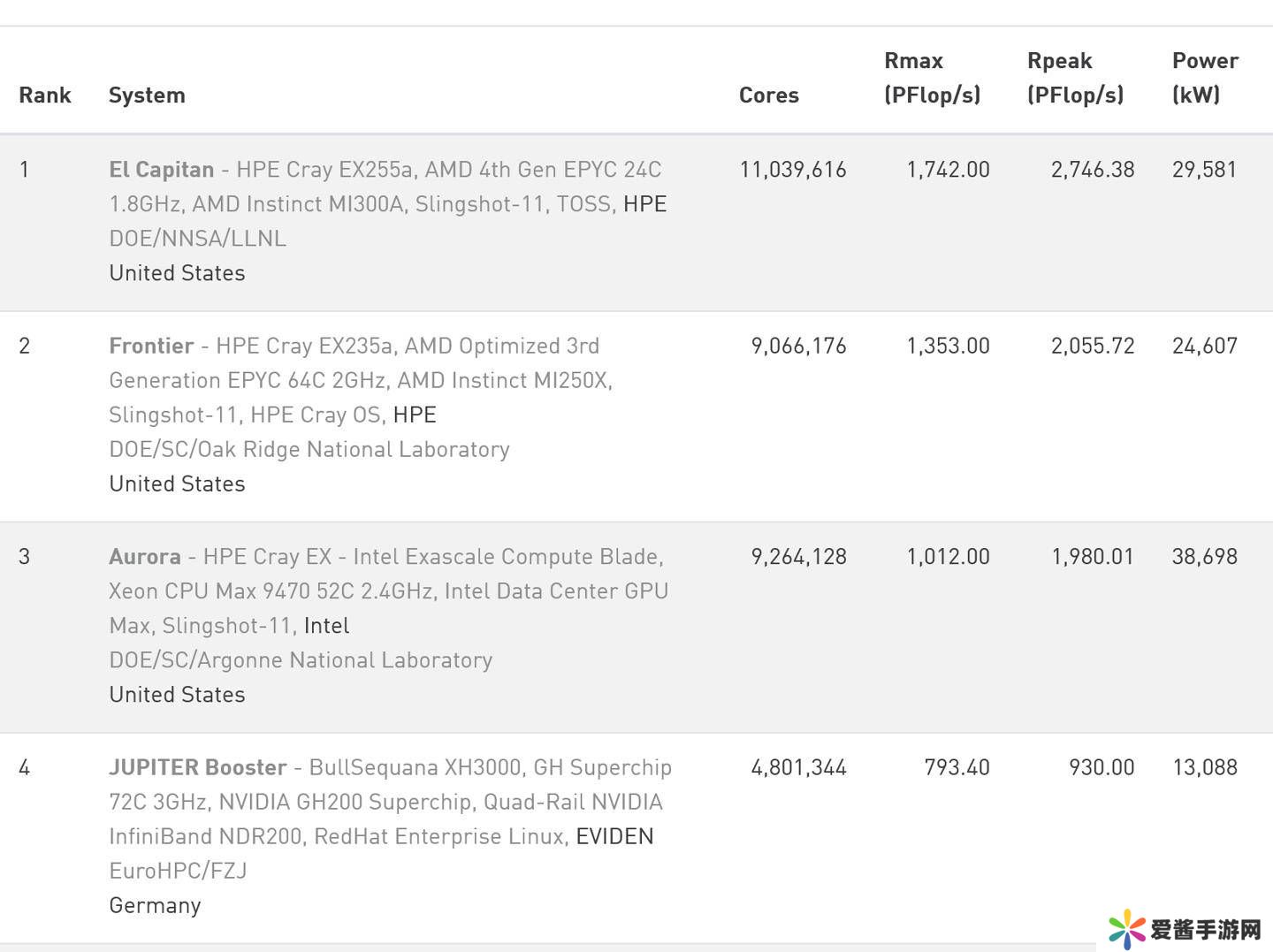Open the Frontier system link
Viewport: 1273px width, 952px height.
tap(151, 346)
